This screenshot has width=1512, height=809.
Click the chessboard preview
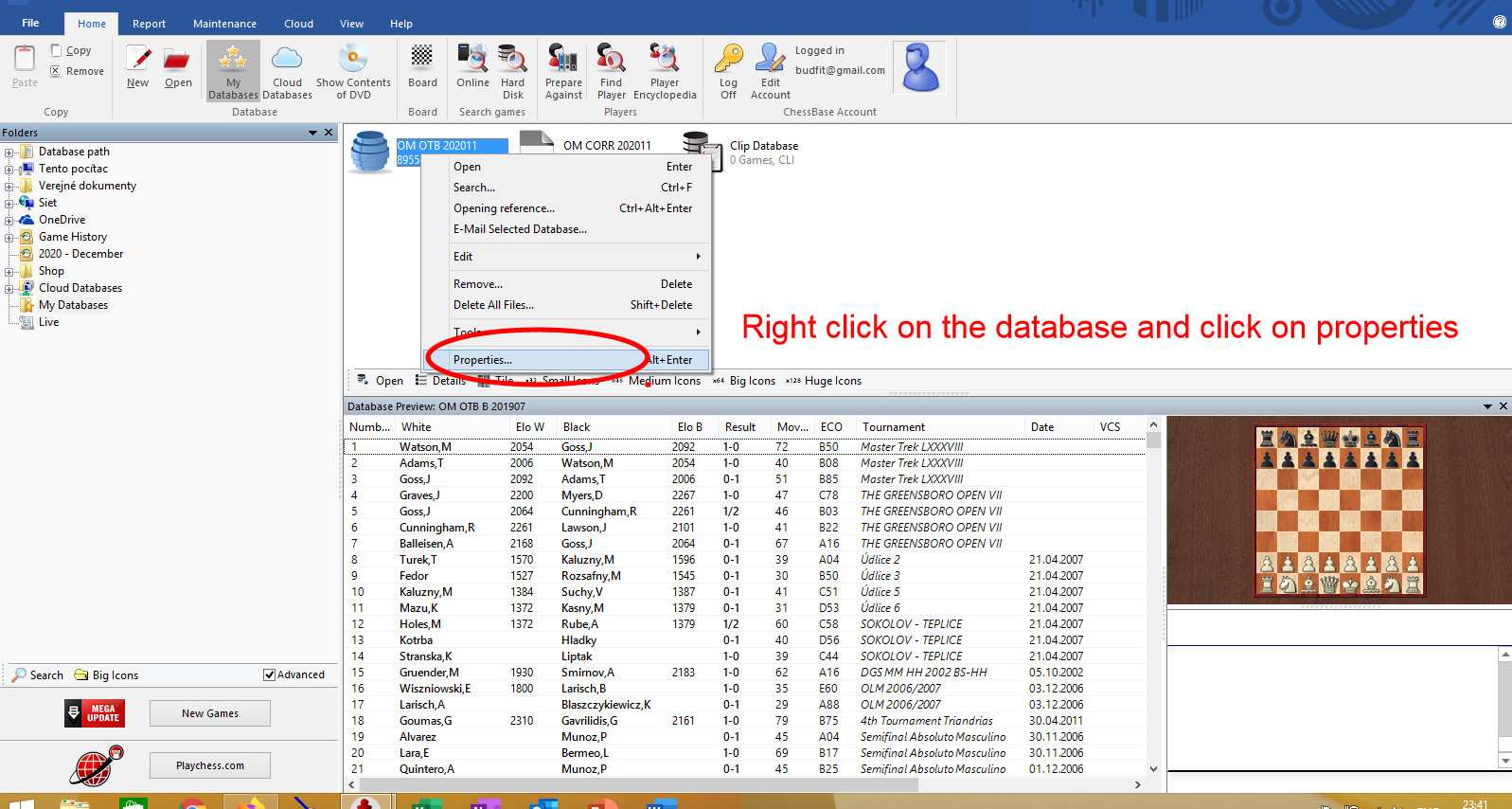pos(1340,511)
